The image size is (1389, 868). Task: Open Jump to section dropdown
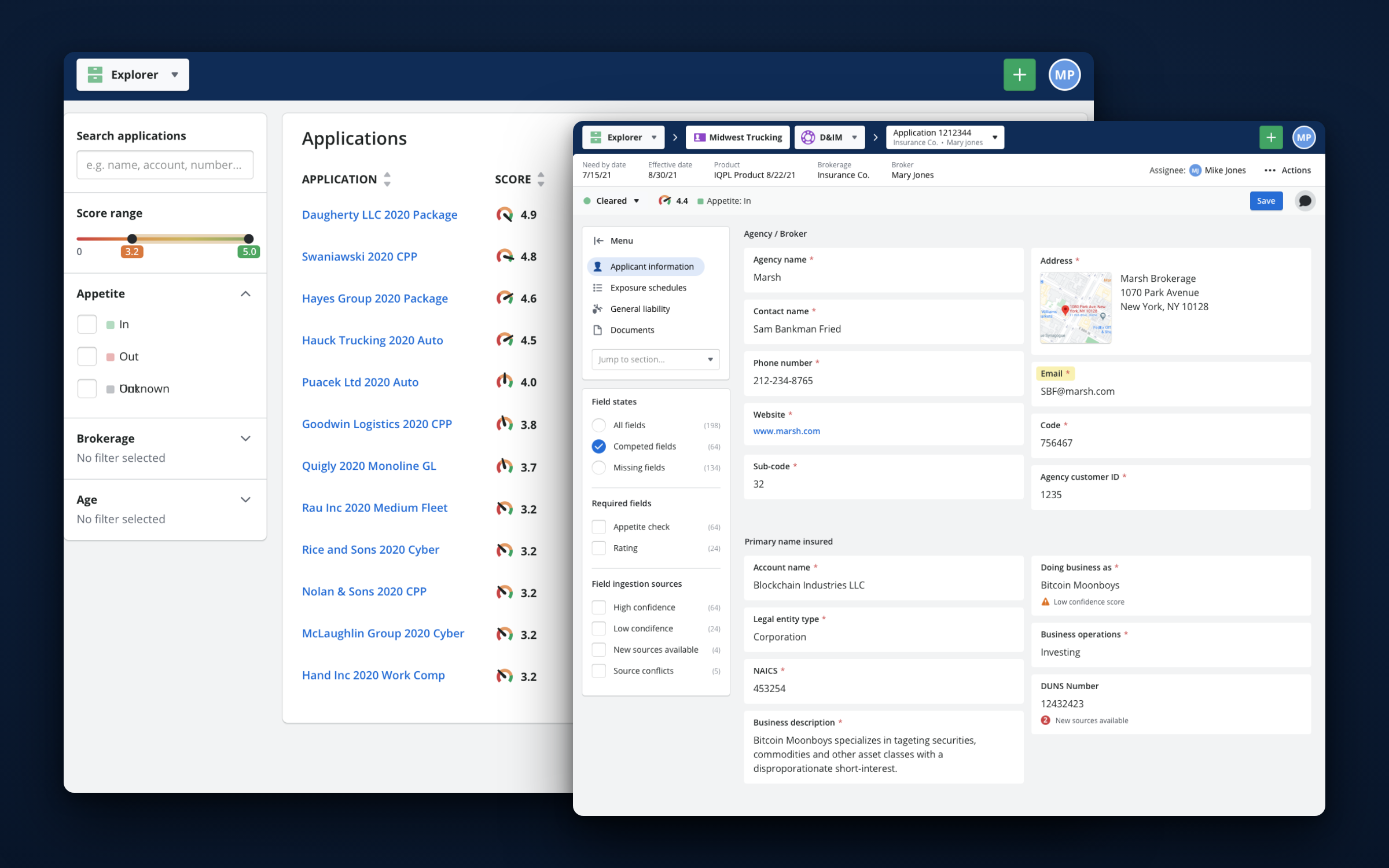pyautogui.click(x=655, y=359)
